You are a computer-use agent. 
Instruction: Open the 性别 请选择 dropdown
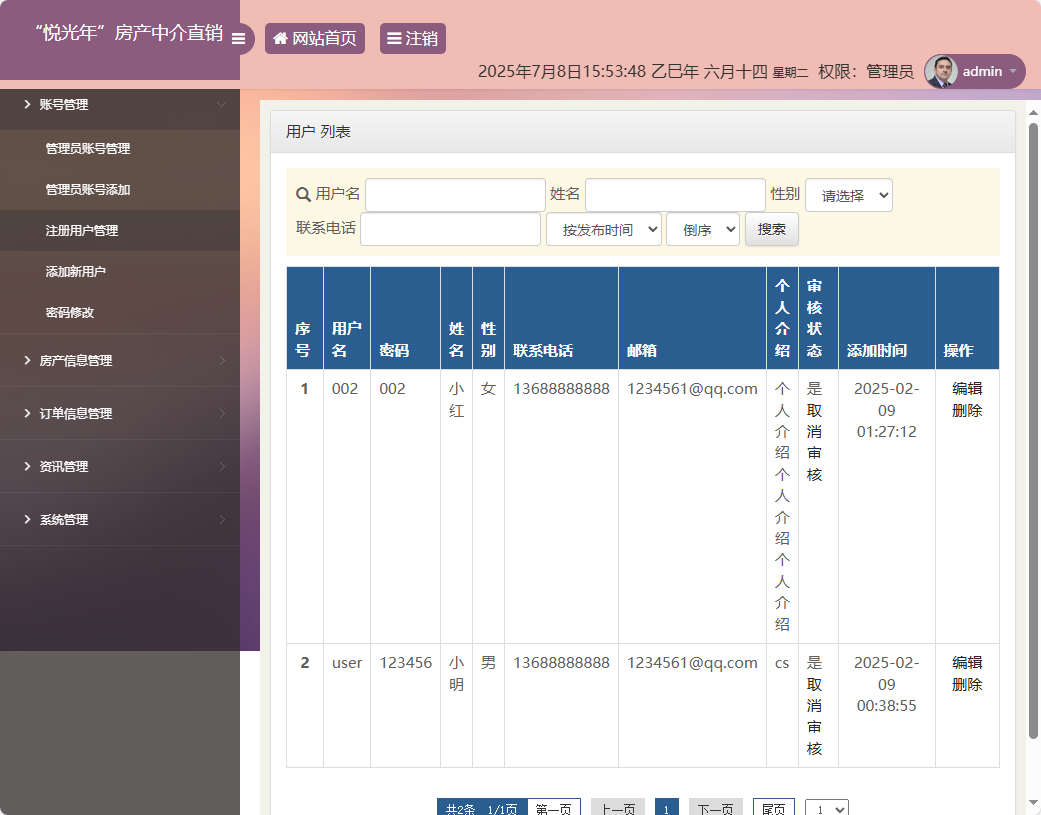tap(848, 194)
